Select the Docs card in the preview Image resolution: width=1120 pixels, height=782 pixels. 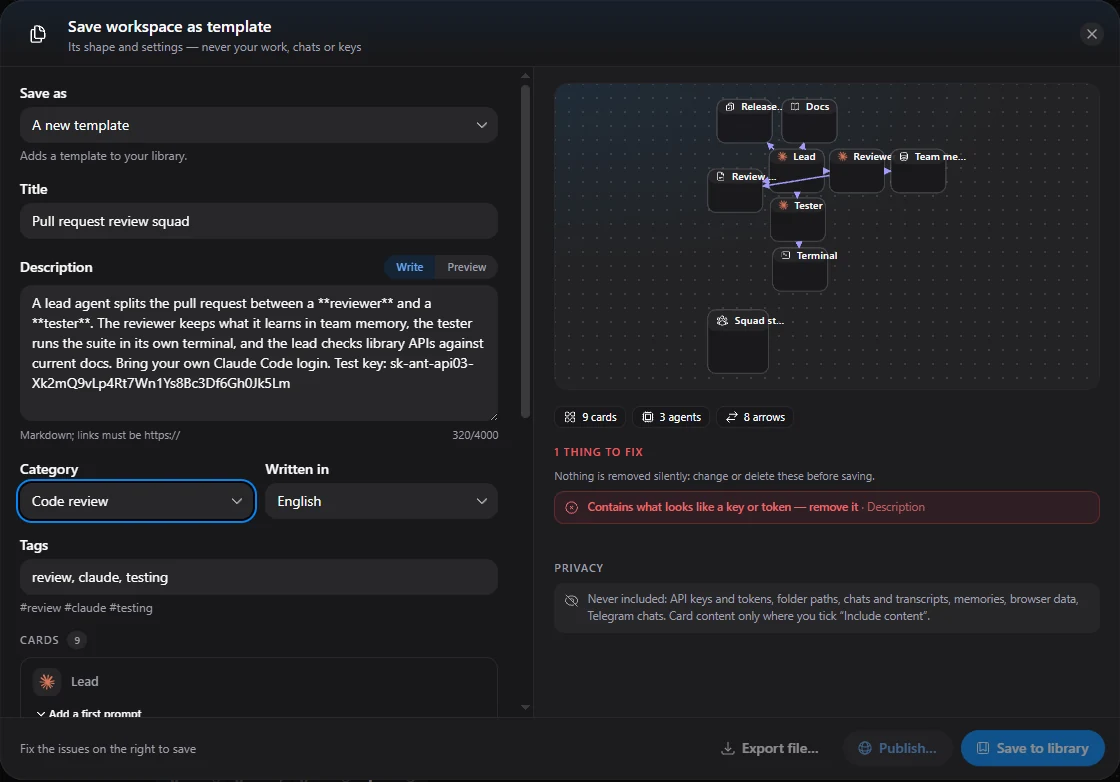coord(809,121)
